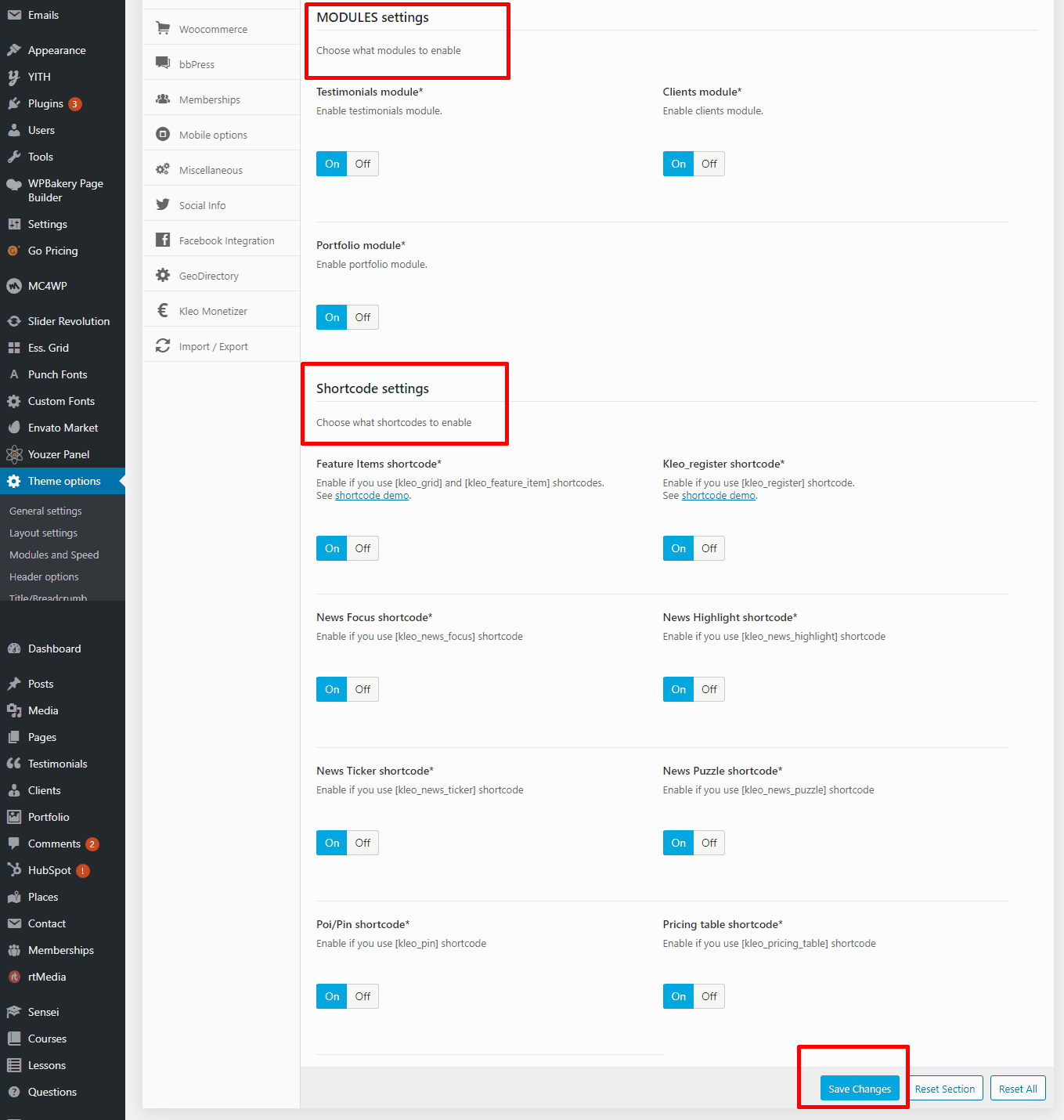Enable the News Puzzle shortcode On button
Screen dimensions: 1064x1120
click(678, 843)
